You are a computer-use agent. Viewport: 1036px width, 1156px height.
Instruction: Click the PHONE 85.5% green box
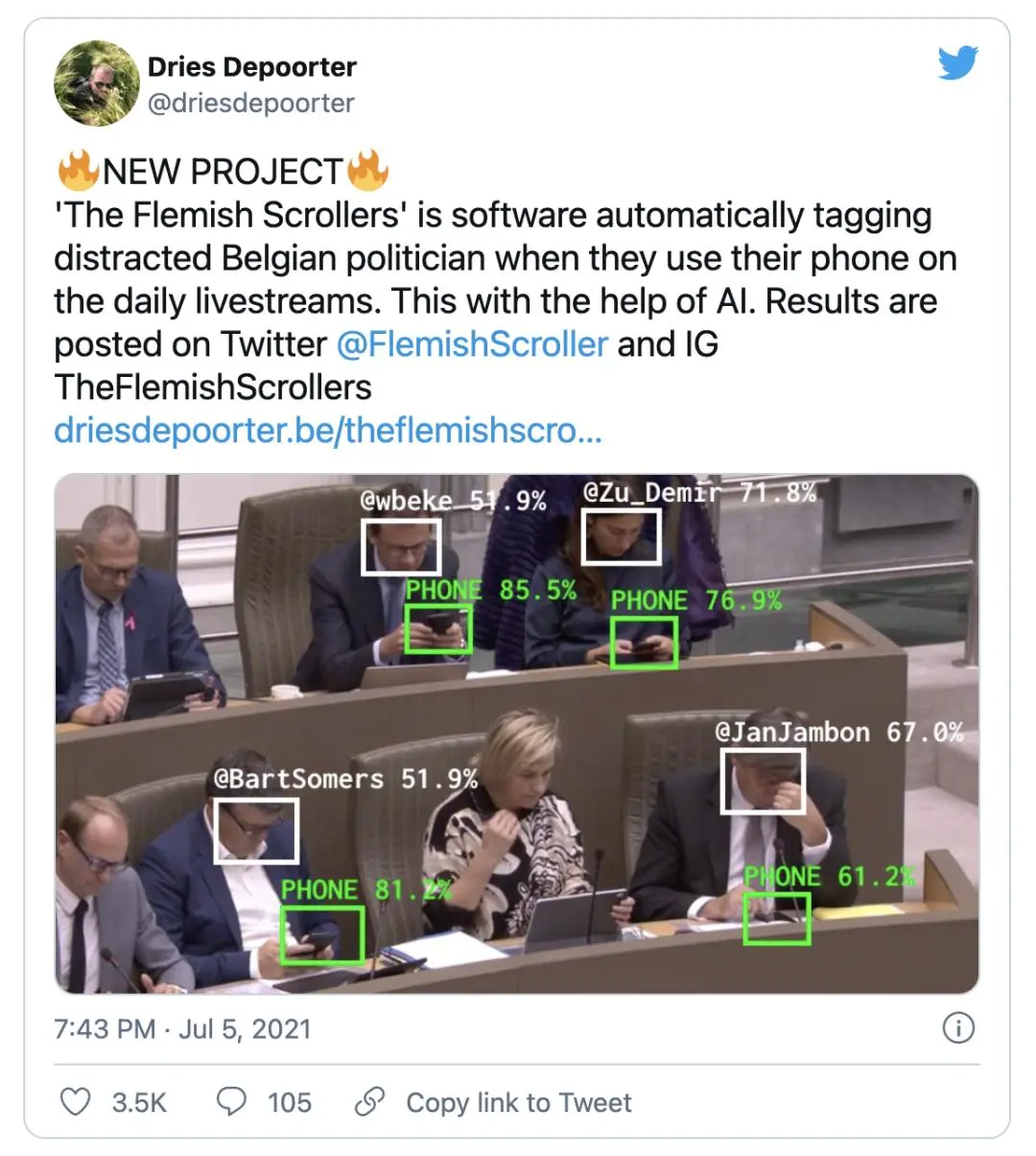437,630
